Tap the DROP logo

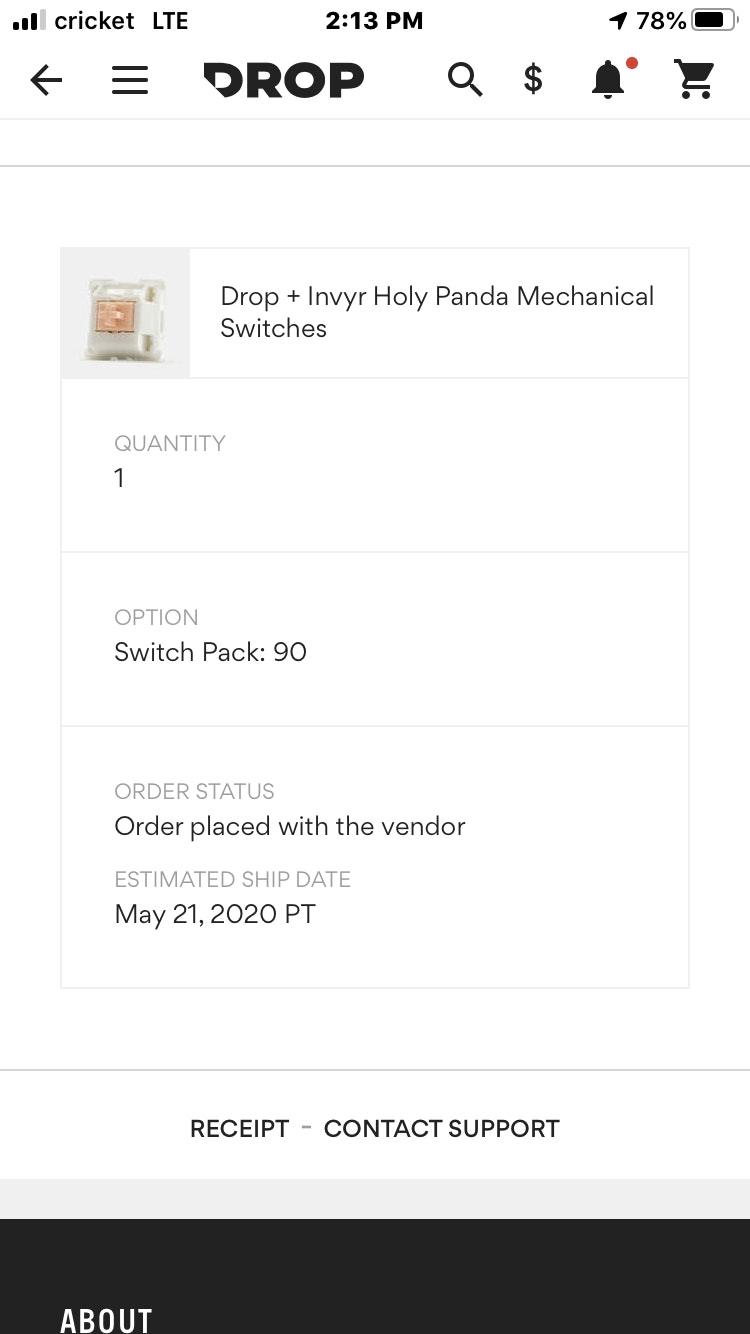pos(284,80)
